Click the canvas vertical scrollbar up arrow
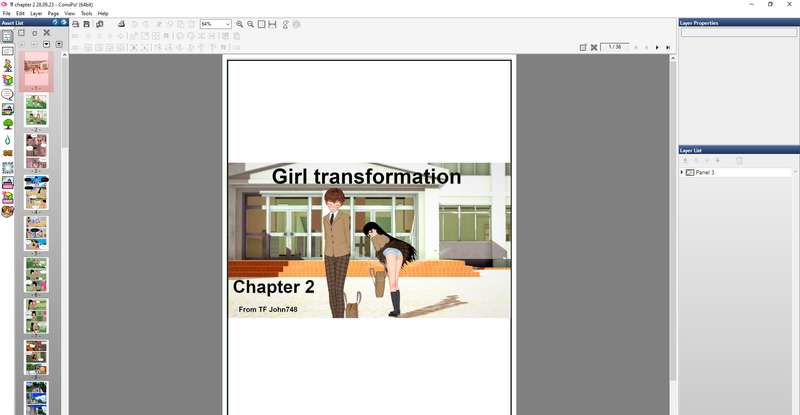 pyautogui.click(x=672, y=58)
